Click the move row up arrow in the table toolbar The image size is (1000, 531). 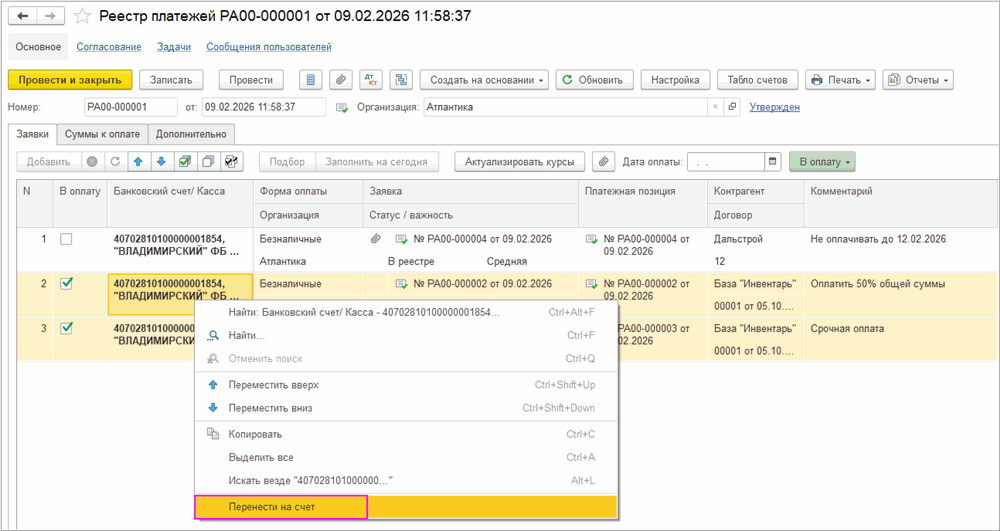click(x=138, y=162)
